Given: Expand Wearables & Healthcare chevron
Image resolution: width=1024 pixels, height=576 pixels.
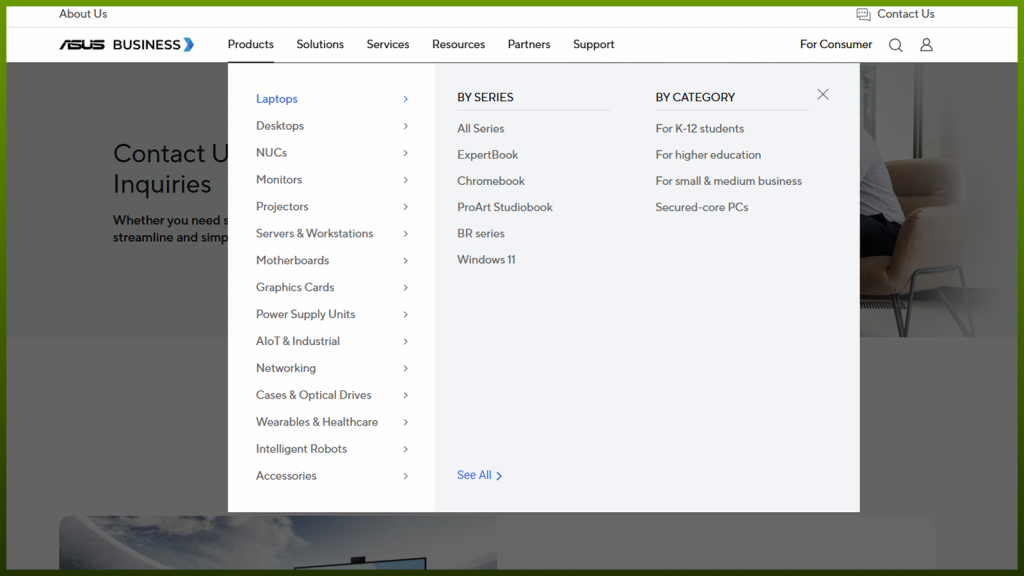Looking at the screenshot, I should tap(406, 423).
